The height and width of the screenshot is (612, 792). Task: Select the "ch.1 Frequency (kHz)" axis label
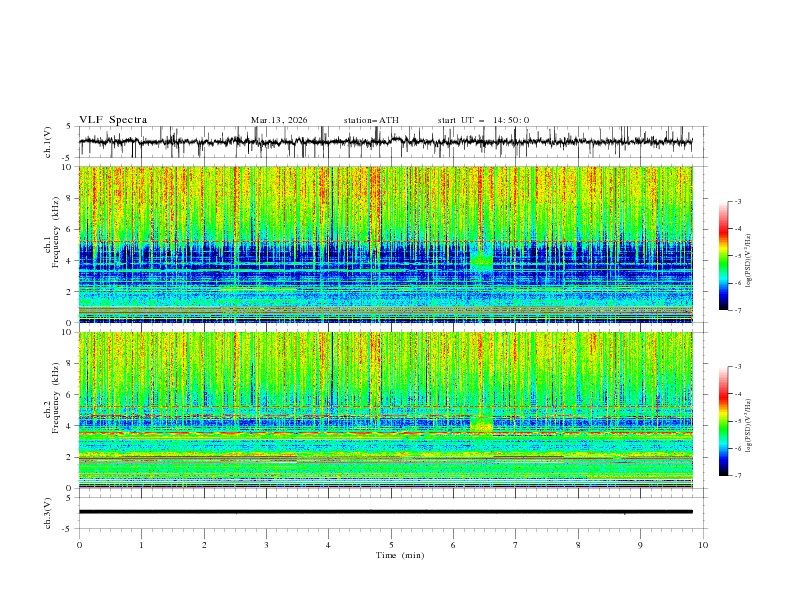pyautogui.click(x=52, y=232)
